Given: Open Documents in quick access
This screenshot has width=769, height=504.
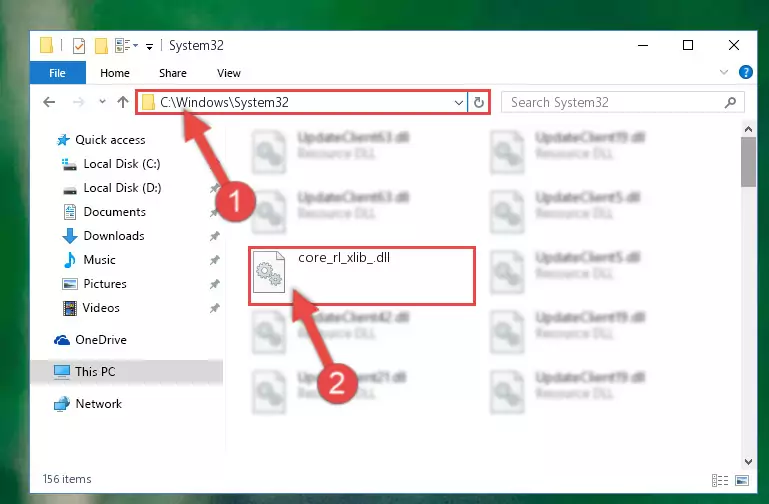Looking at the screenshot, I should point(114,212).
